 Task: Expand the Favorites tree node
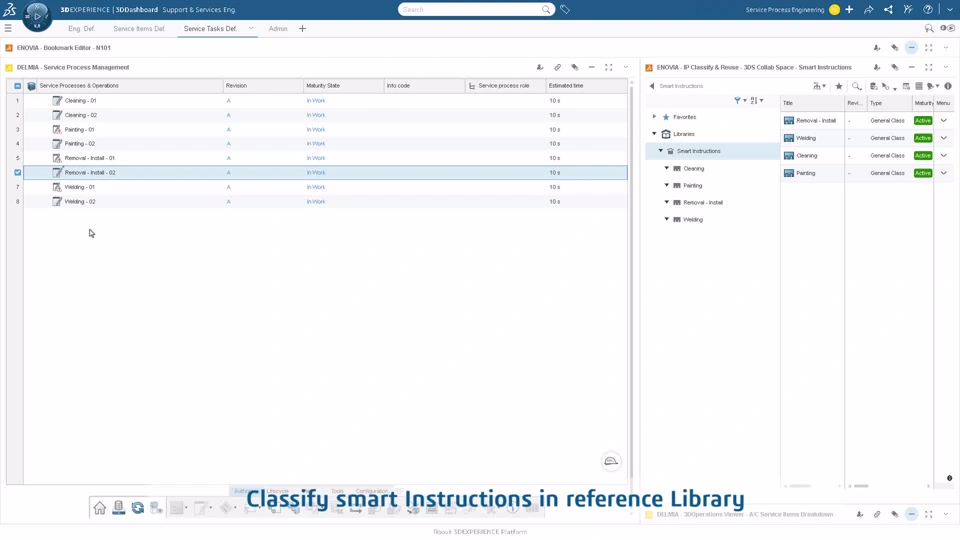click(654, 116)
